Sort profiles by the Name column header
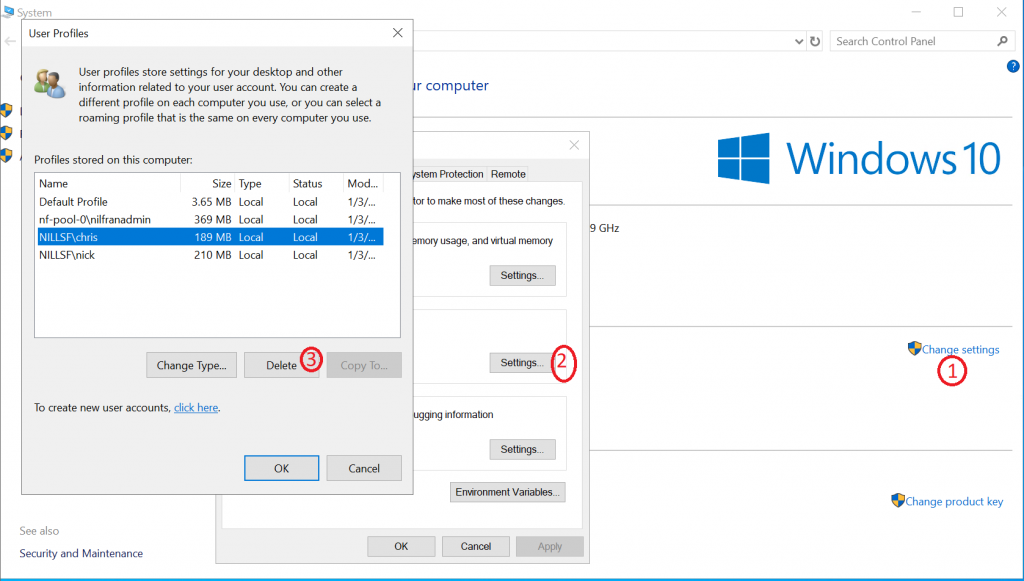The height and width of the screenshot is (581, 1024). pyautogui.click(x=108, y=183)
